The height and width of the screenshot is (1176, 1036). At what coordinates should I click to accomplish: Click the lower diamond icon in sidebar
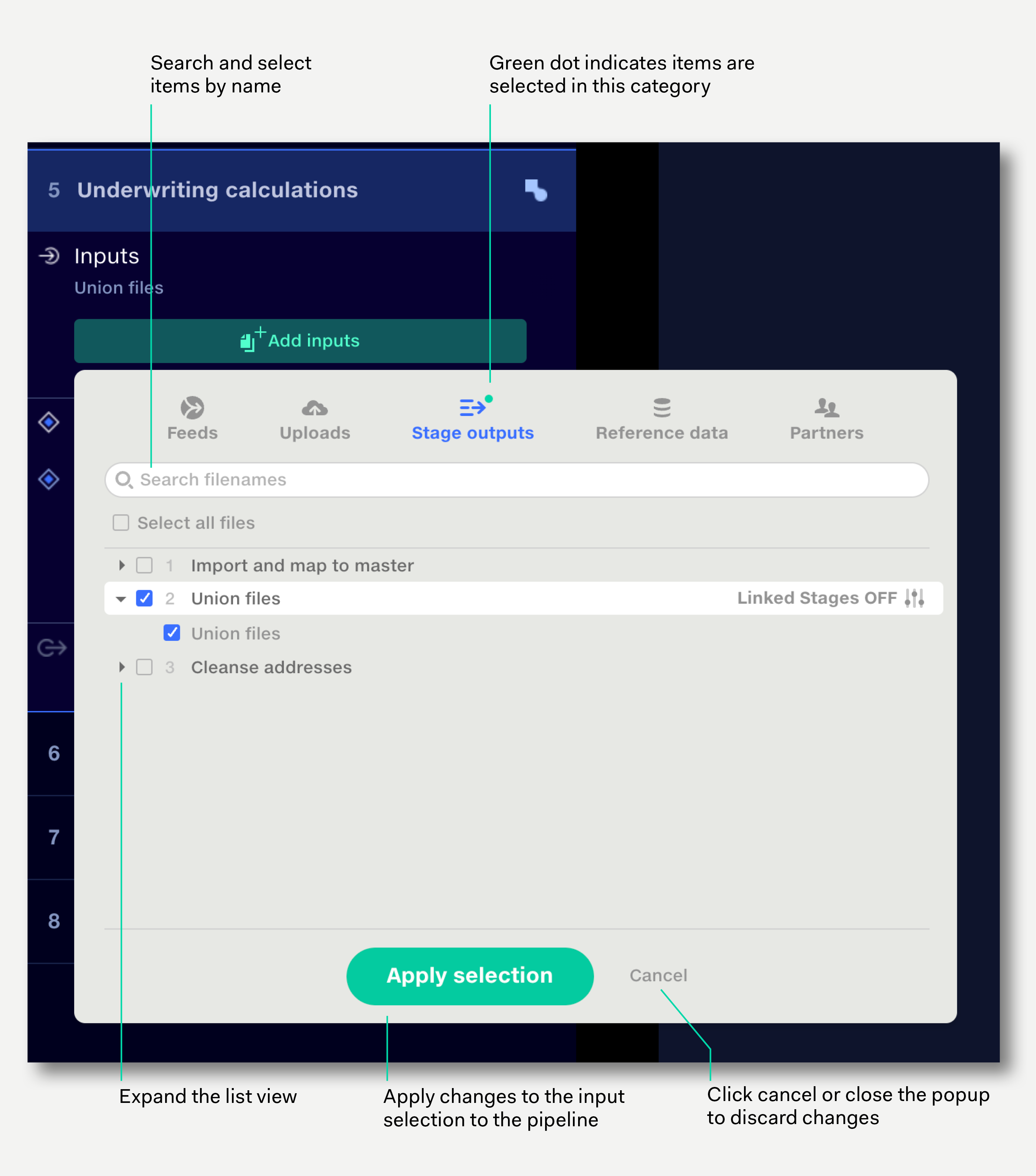point(49,479)
